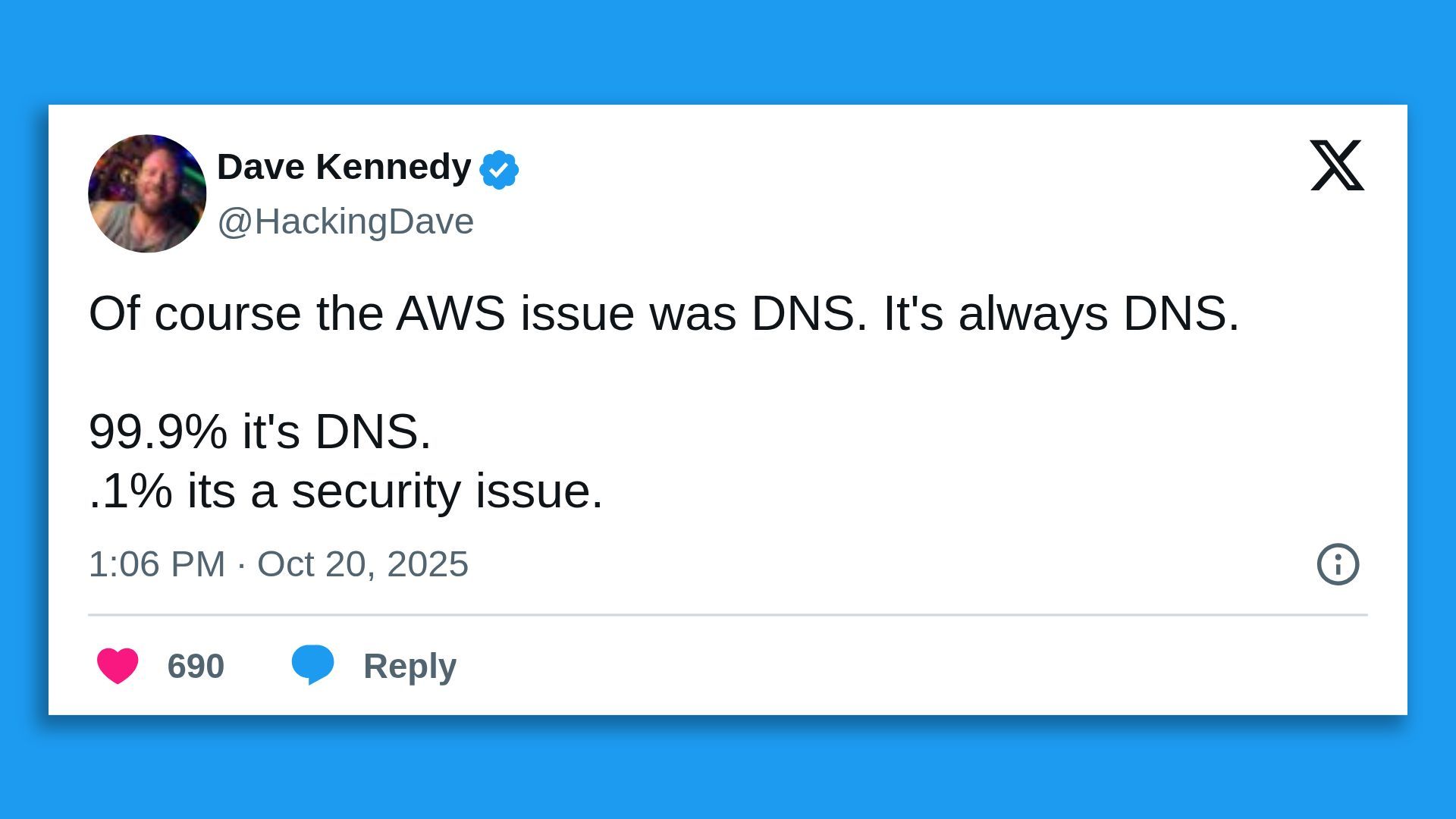The height and width of the screenshot is (819, 1456).
Task: Open the @HackingDave profile handle
Action: (x=345, y=221)
